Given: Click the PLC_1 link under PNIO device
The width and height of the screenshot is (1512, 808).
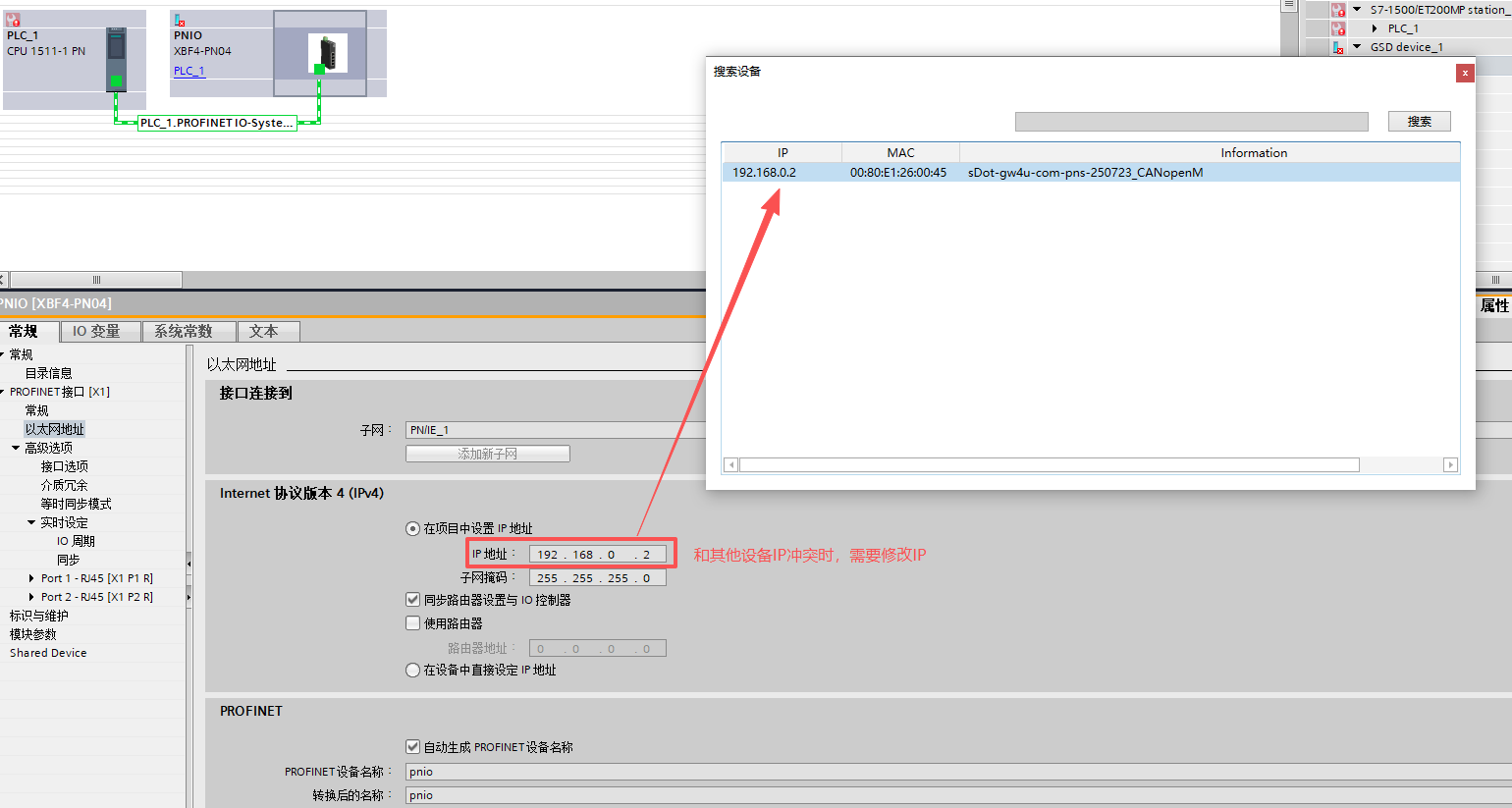Looking at the screenshot, I should (x=189, y=71).
